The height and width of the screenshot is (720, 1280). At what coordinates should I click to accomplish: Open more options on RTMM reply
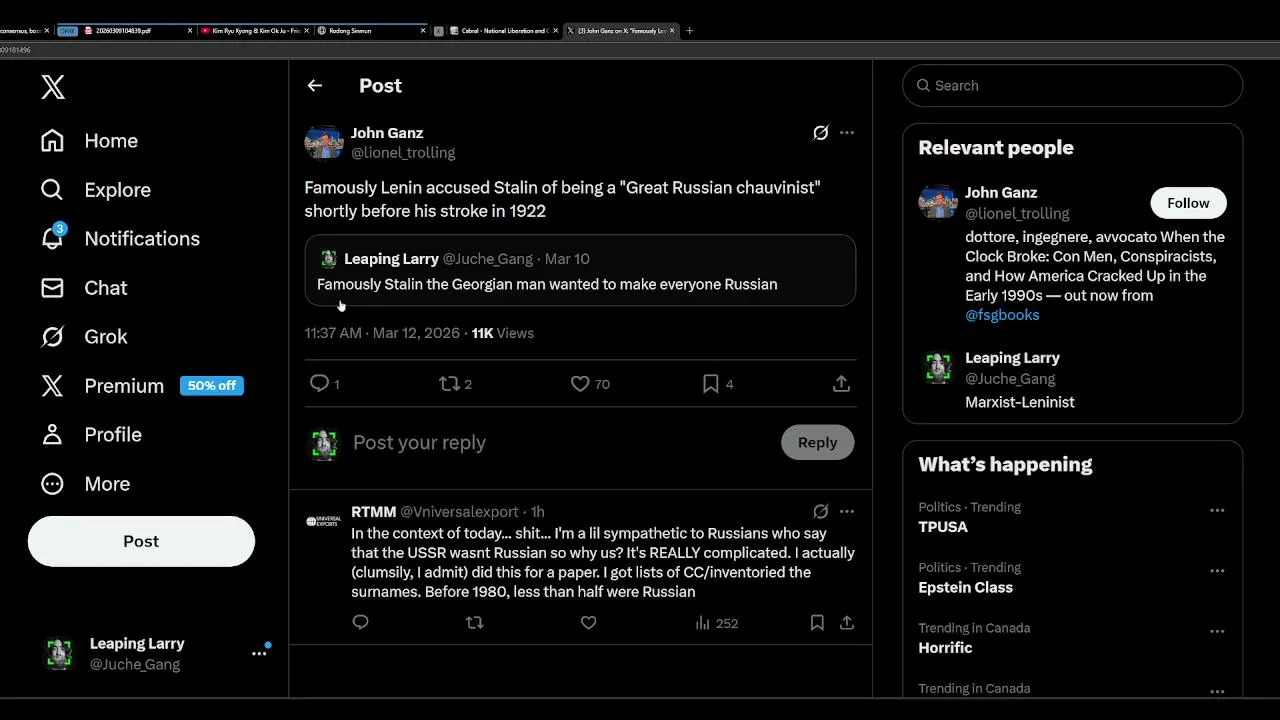point(847,512)
